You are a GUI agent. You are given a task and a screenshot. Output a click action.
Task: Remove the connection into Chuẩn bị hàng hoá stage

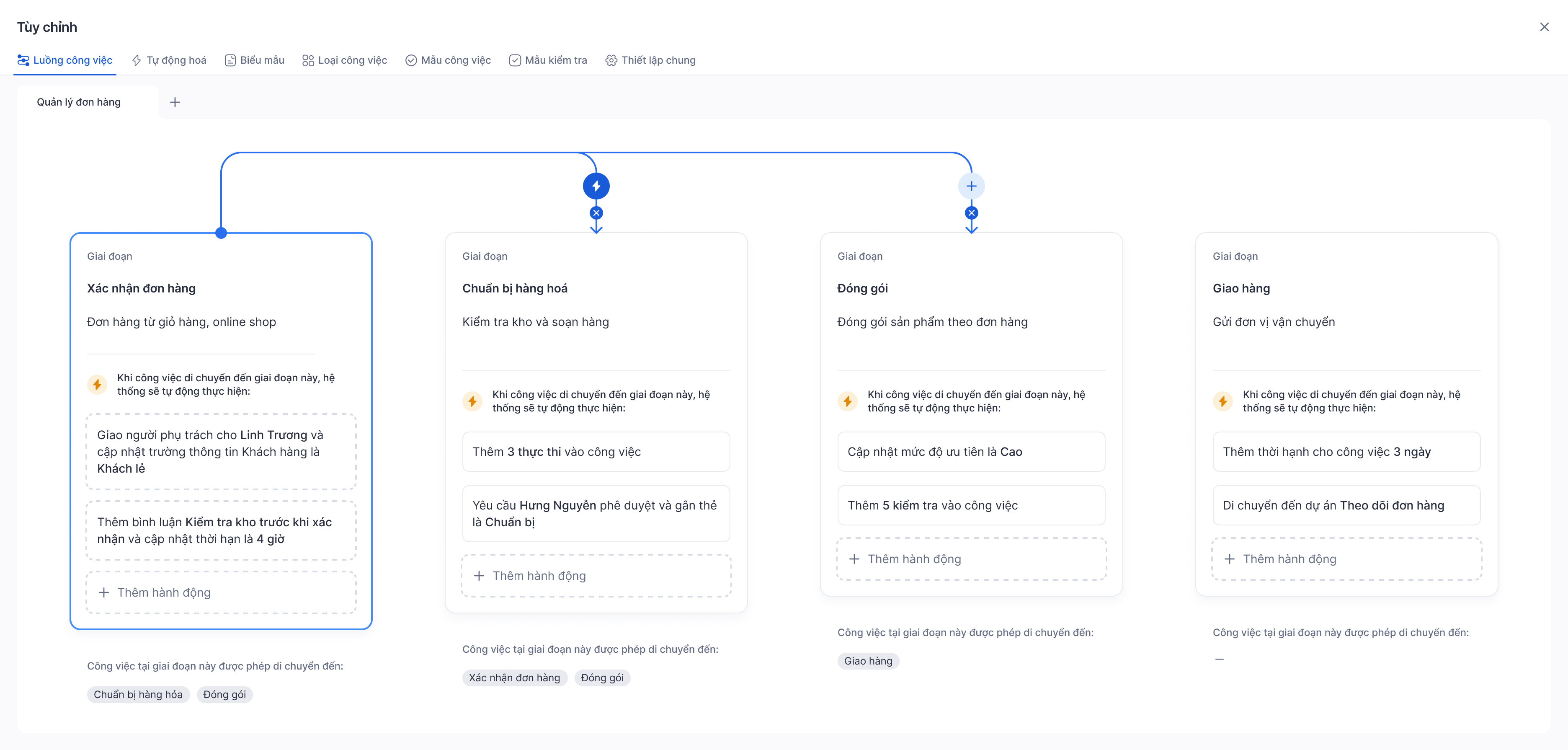(596, 213)
